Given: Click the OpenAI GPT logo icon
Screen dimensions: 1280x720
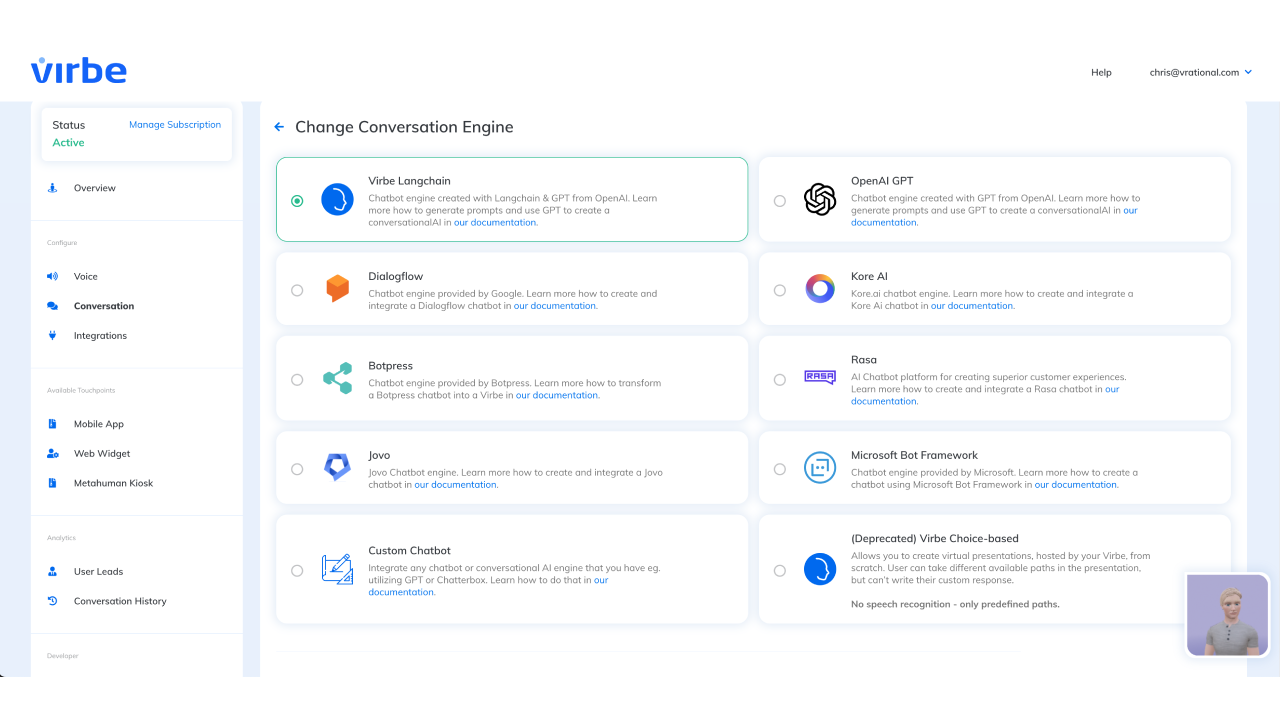Looking at the screenshot, I should click(x=820, y=199).
